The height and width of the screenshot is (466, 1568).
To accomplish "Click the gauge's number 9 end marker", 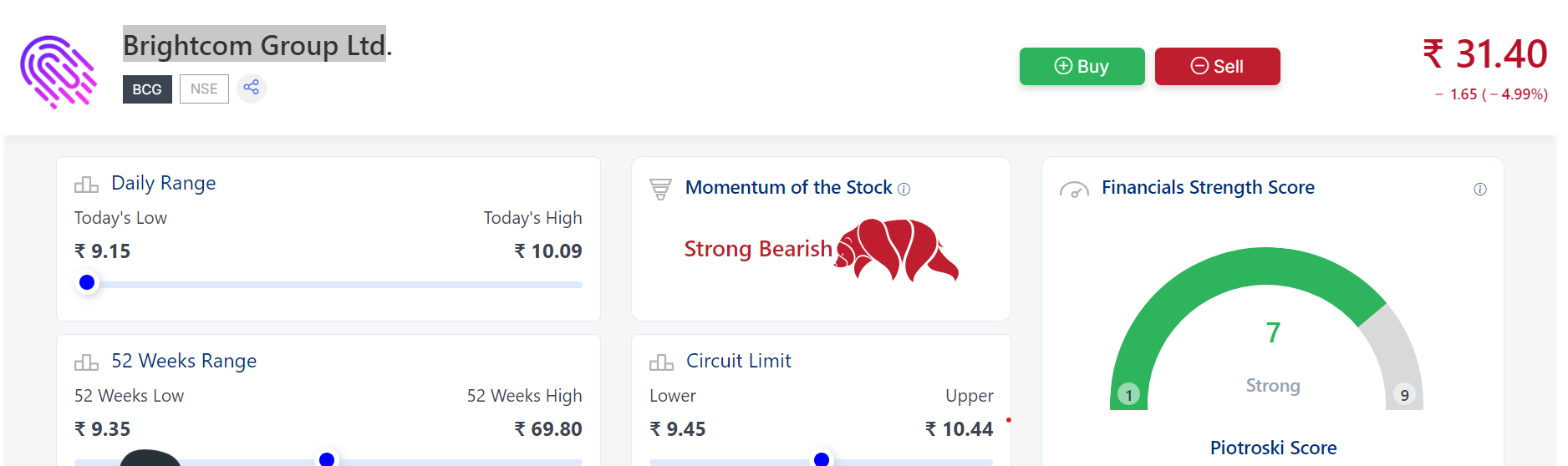I will (x=1404, y=395).
